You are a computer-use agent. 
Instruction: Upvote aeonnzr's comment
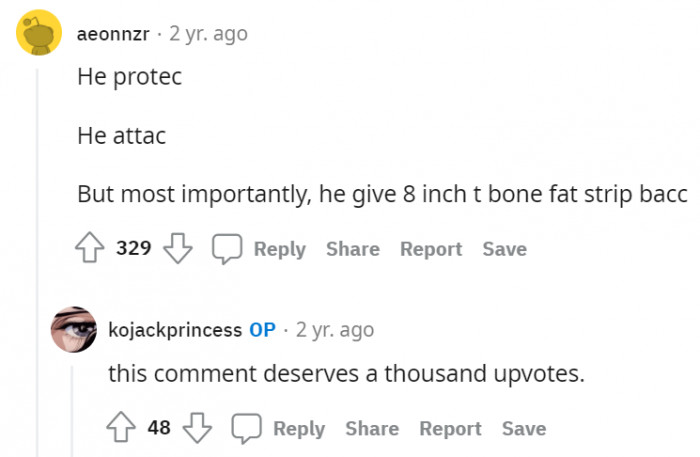tap(93, 249)
